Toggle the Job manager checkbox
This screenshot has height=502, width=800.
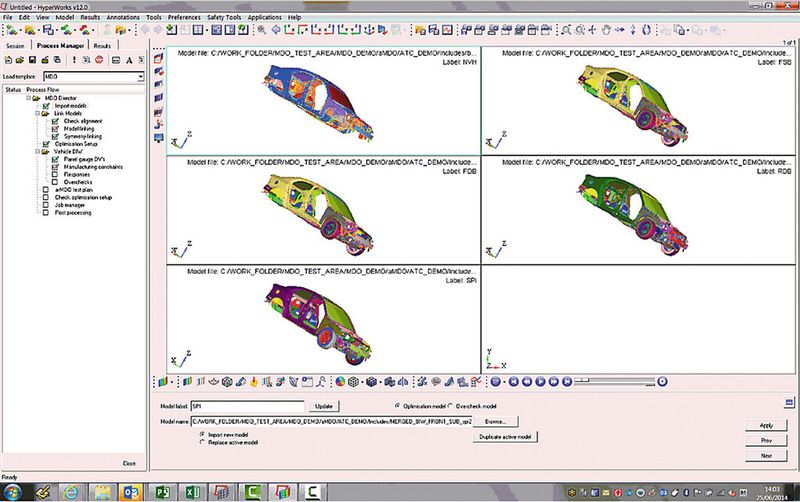(46, 205)
